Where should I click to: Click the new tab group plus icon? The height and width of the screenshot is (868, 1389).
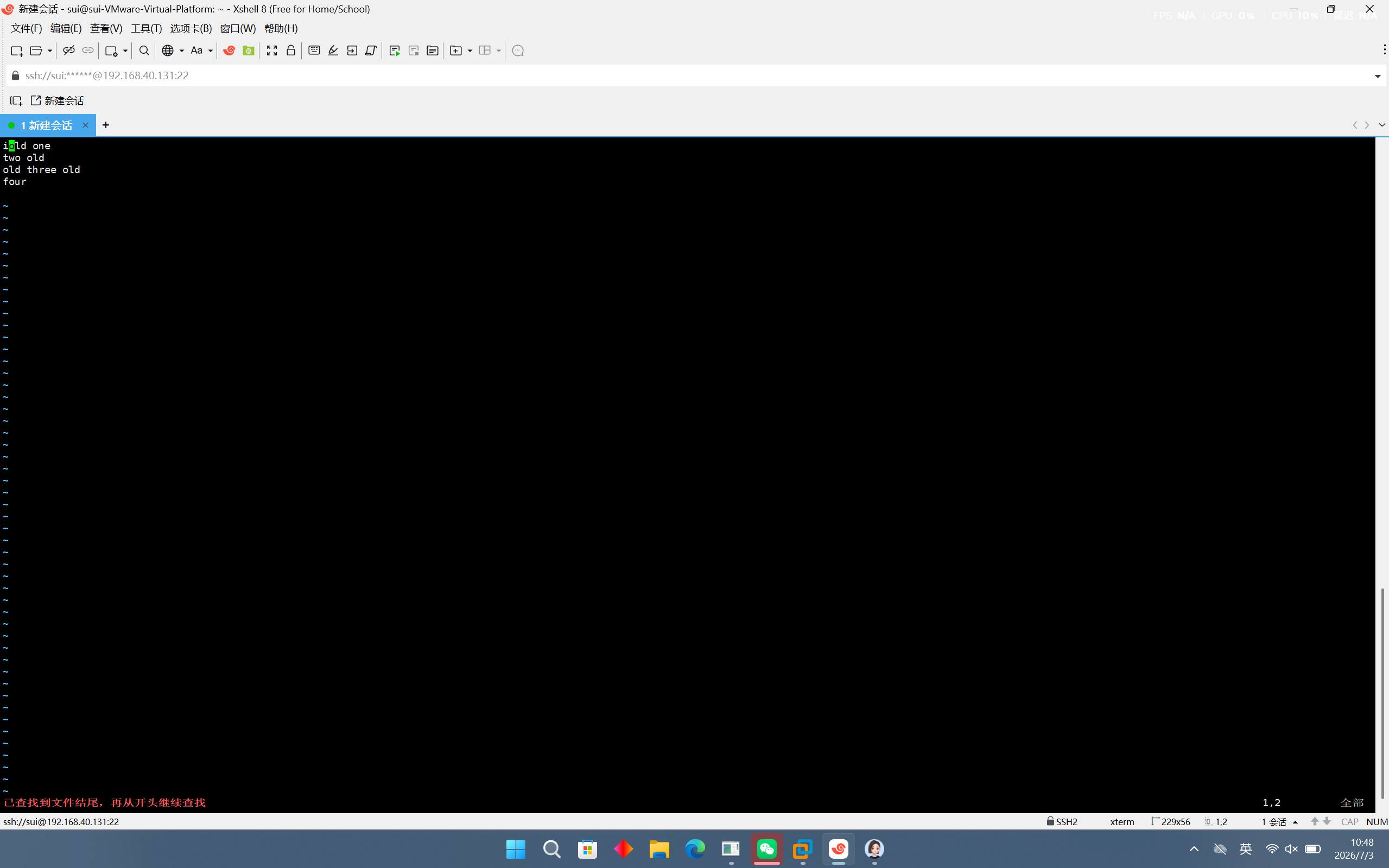tap(456, 50)
